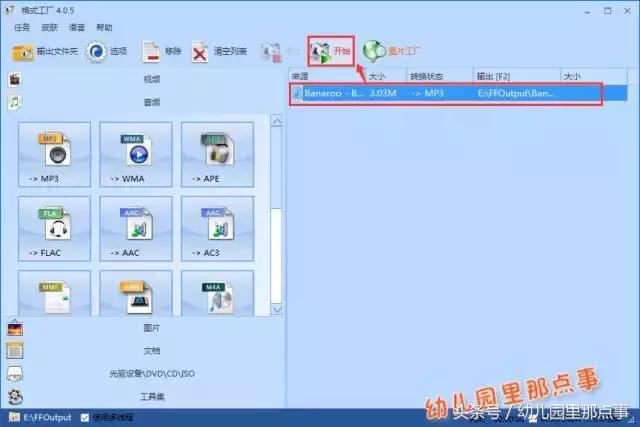Click the music note icon of Banaroo row
Screen dimensions: 640x427
[x=297, y=93]
